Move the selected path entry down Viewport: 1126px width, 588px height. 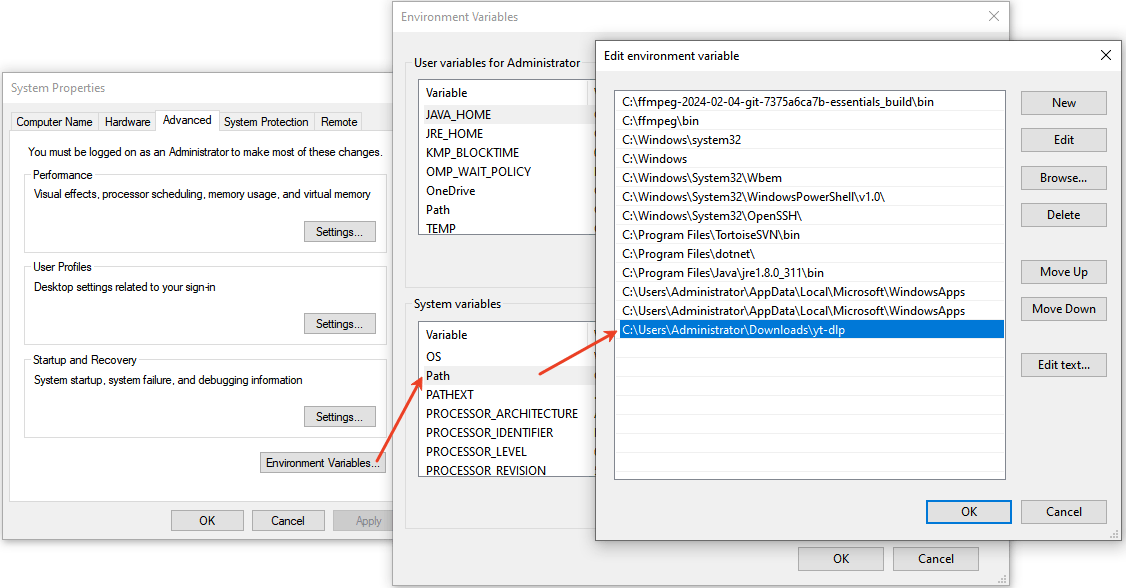coord(1063,308)
